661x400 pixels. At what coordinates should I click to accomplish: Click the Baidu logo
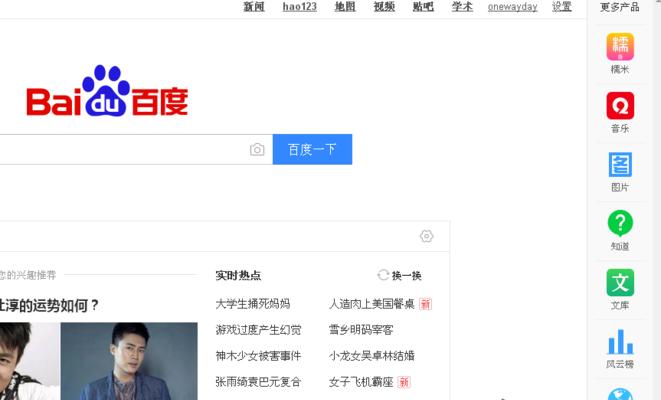coord(107,91)
